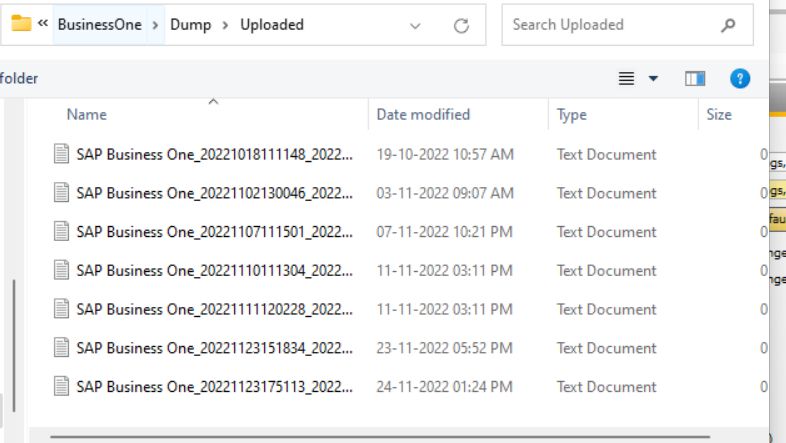Open Help with the question mark
This screenshot has width=786, height=443.
[740, 78]
